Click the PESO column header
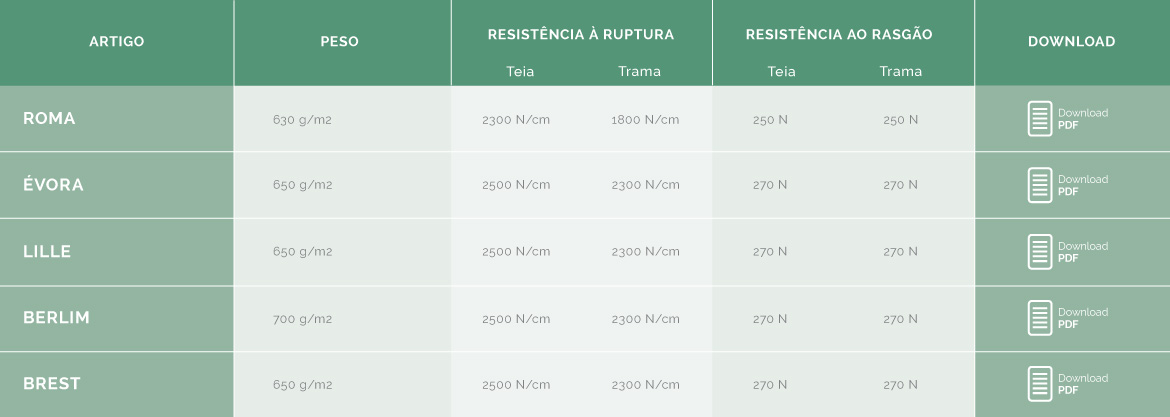This screenshot has width=1170, height=417. point(340,42)
